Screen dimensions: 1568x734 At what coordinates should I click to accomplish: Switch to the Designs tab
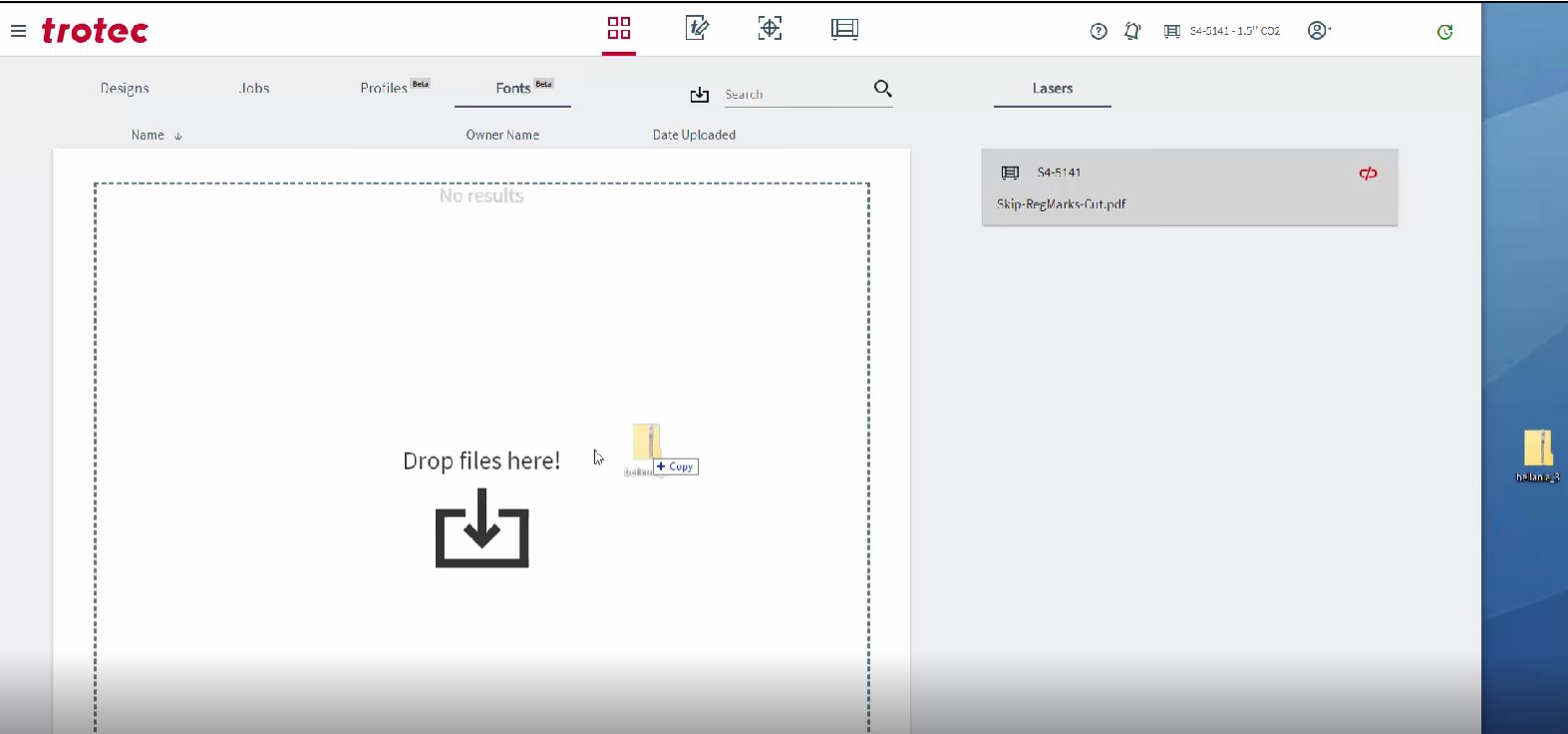125,89
